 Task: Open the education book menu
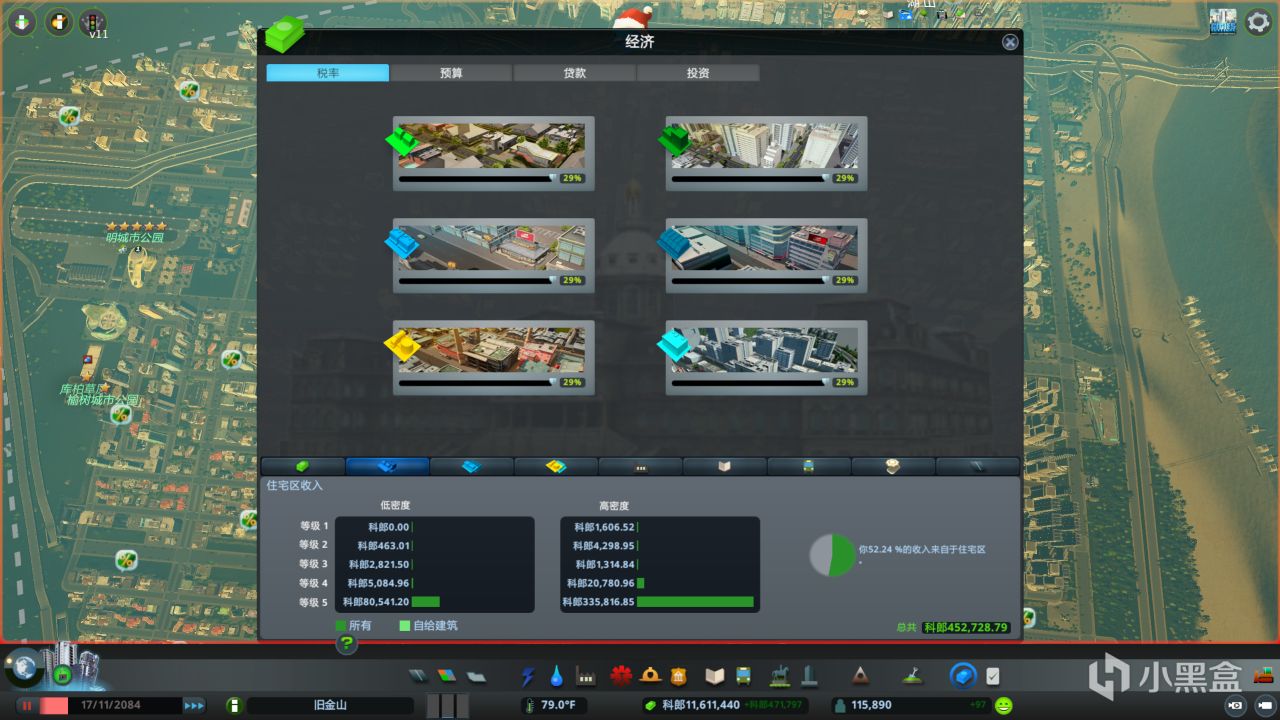click(x=714, y=677)
